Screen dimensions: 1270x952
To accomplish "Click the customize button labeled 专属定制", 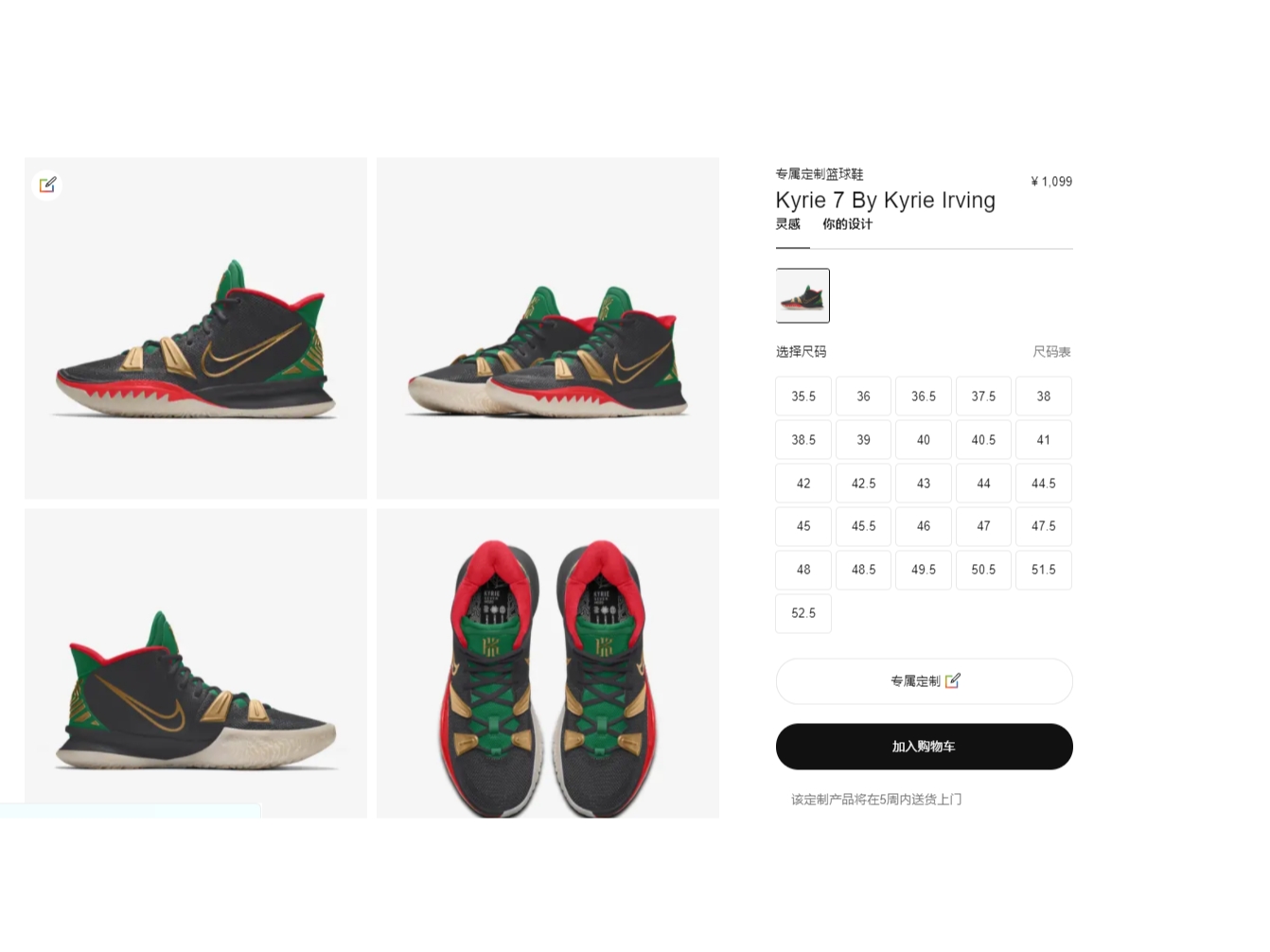I will (924, 681).
